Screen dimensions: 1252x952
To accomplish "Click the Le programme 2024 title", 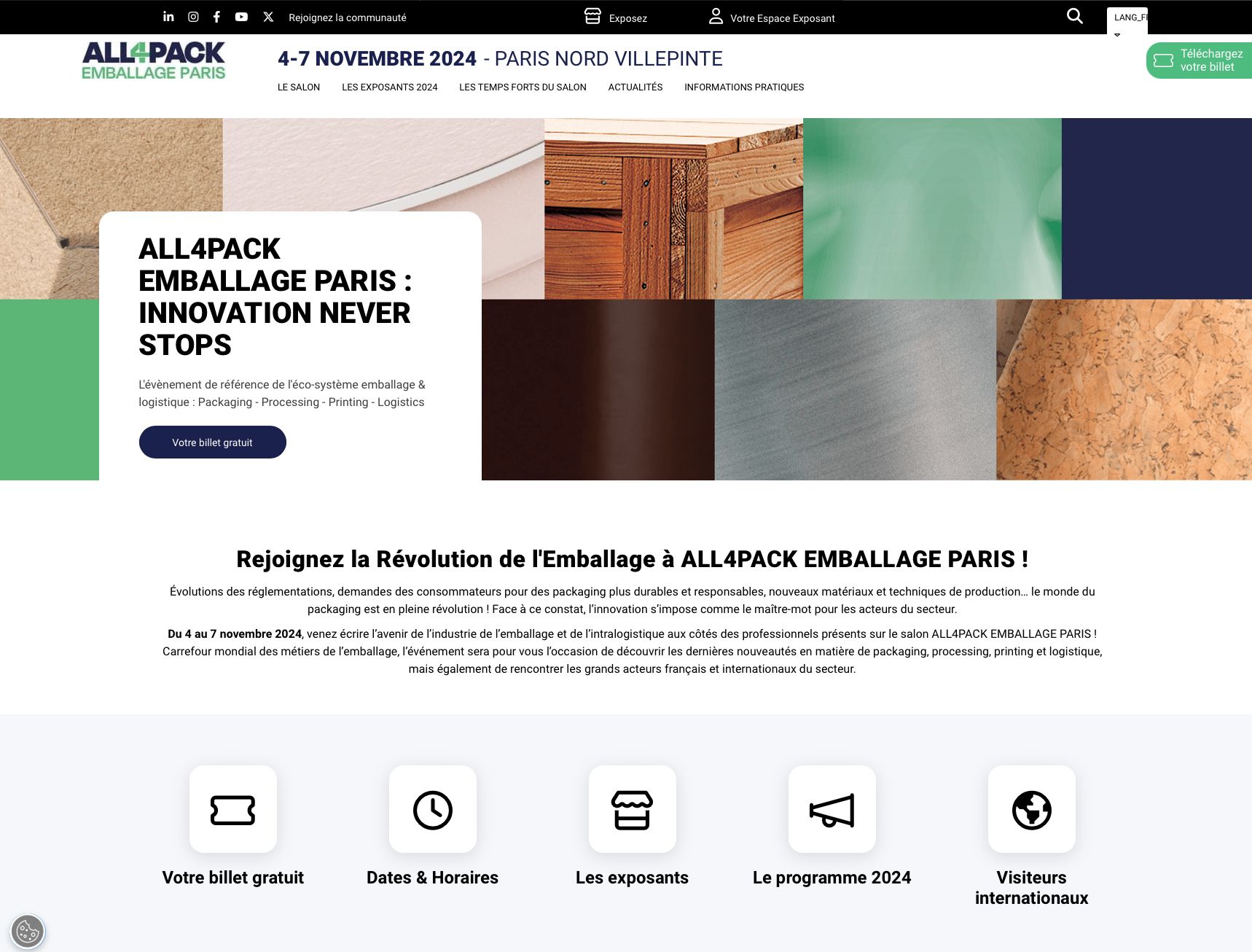I will point(832,878).
